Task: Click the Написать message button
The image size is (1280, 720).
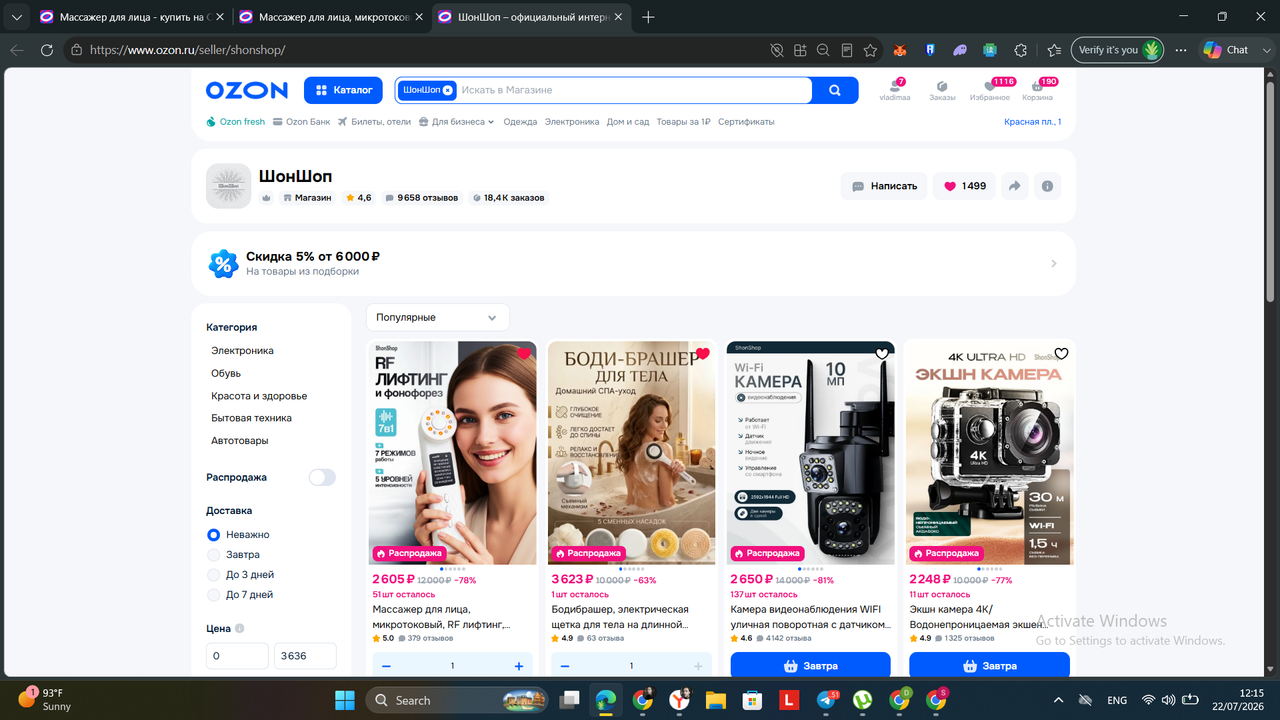Action: (x=884, y=186)
